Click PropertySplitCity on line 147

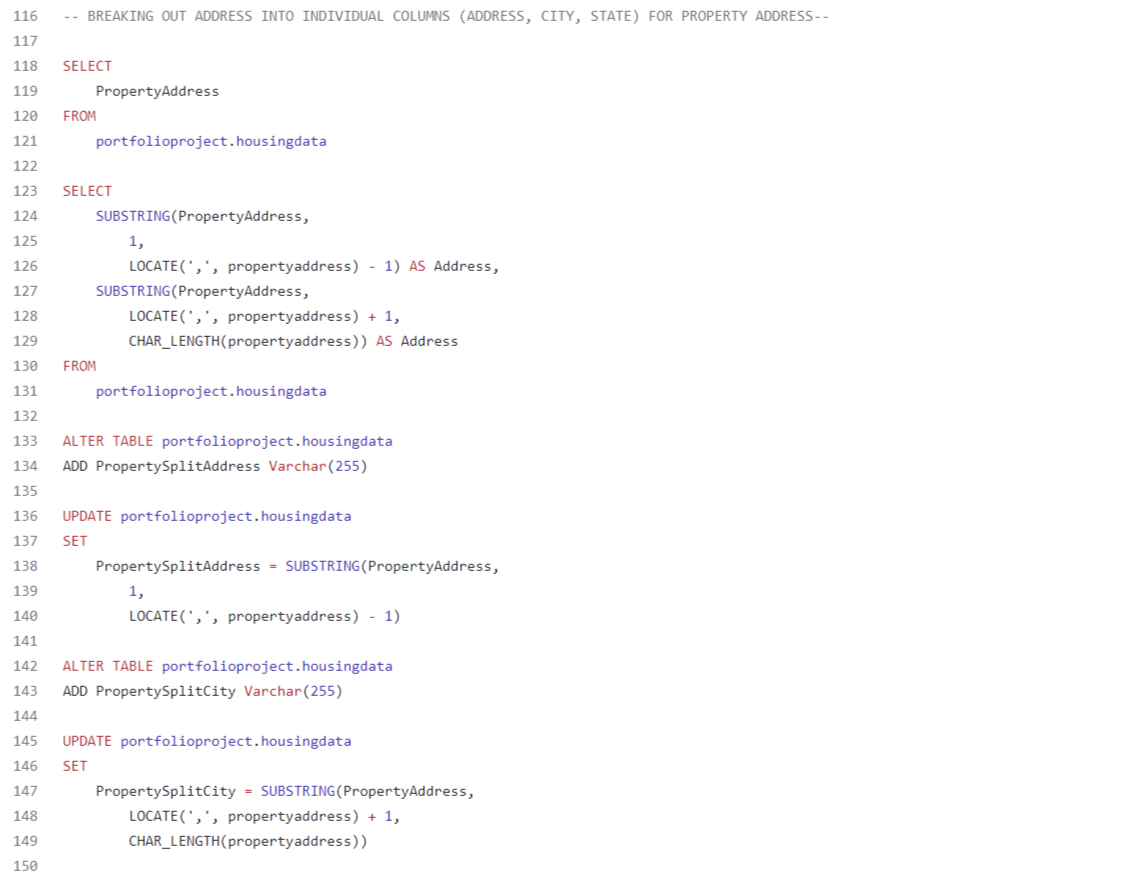166,791
